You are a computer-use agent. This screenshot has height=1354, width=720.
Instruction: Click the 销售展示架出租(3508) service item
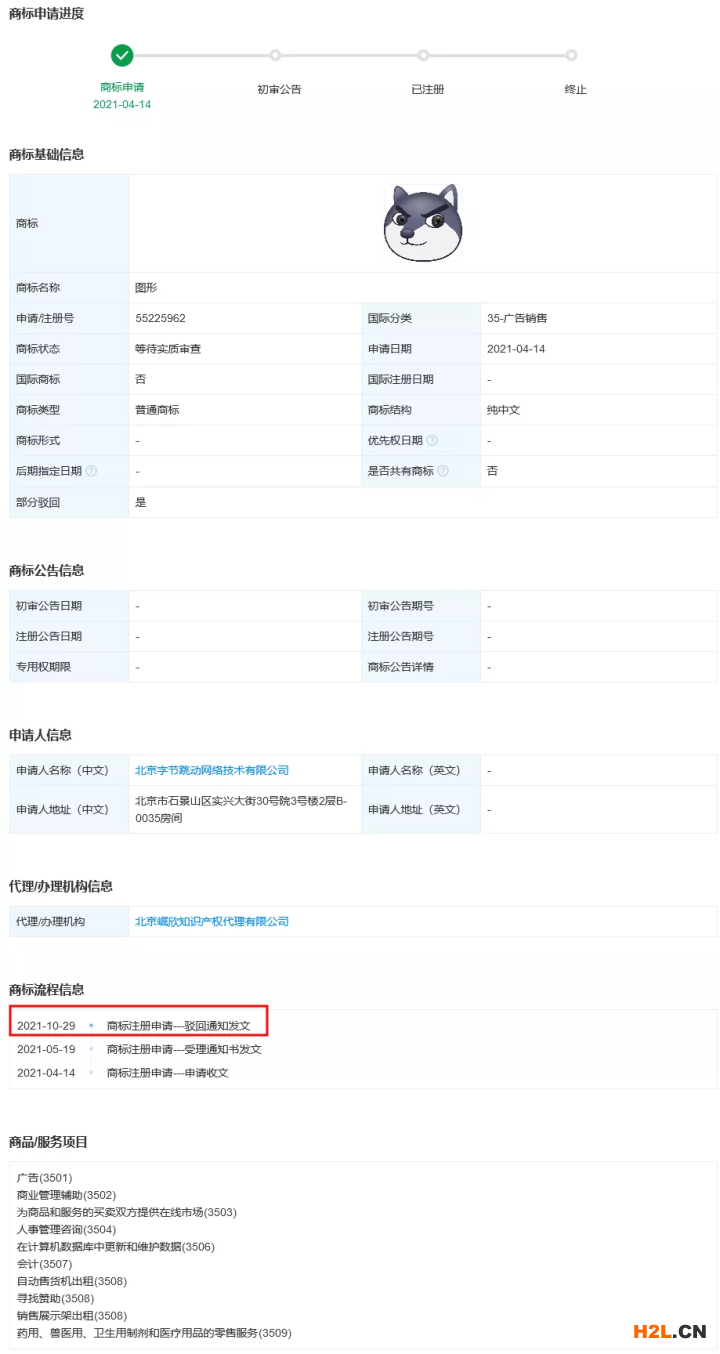[72, 1316]
